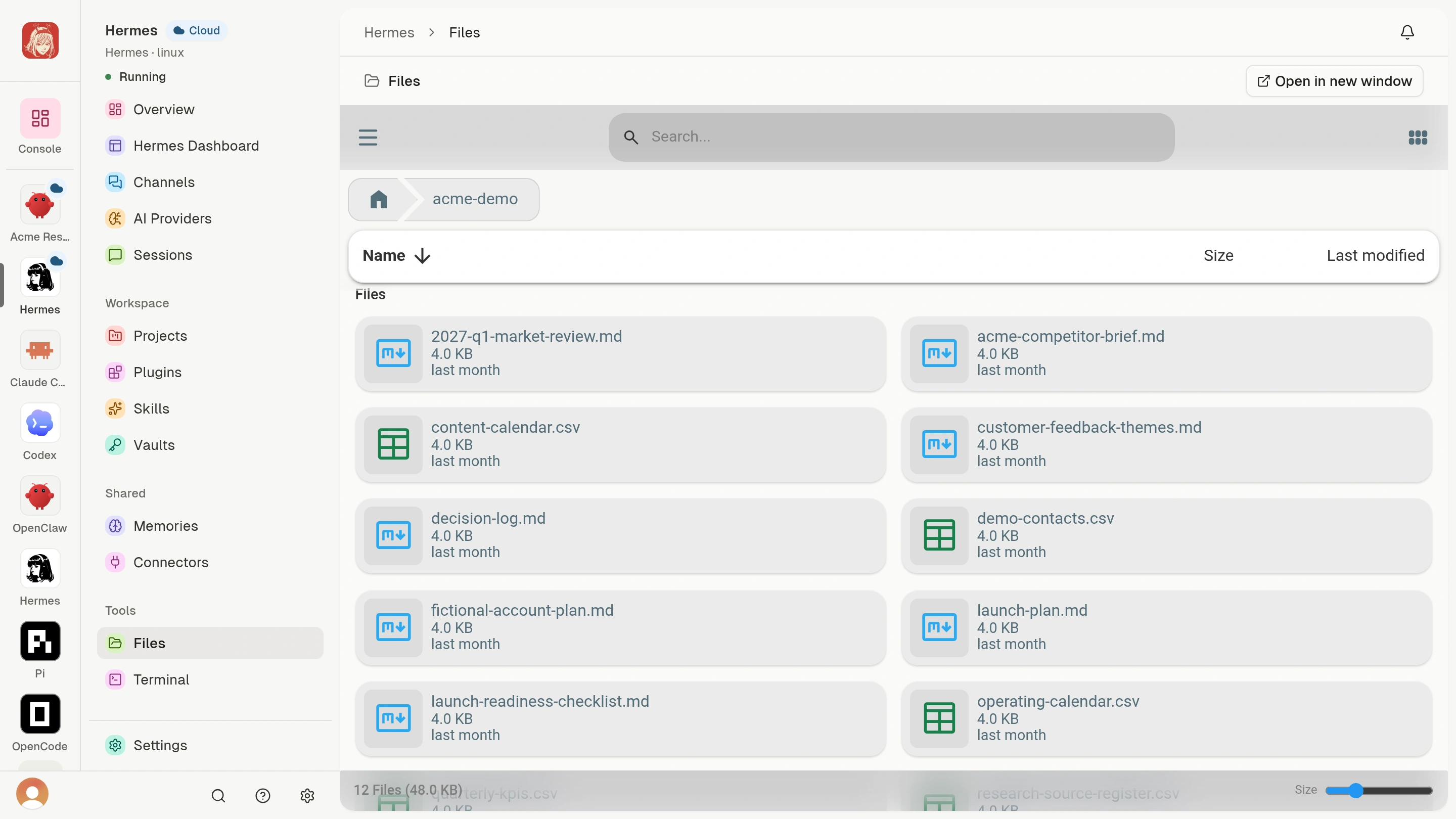Open Sessions in the sidebar

(210, 255)
